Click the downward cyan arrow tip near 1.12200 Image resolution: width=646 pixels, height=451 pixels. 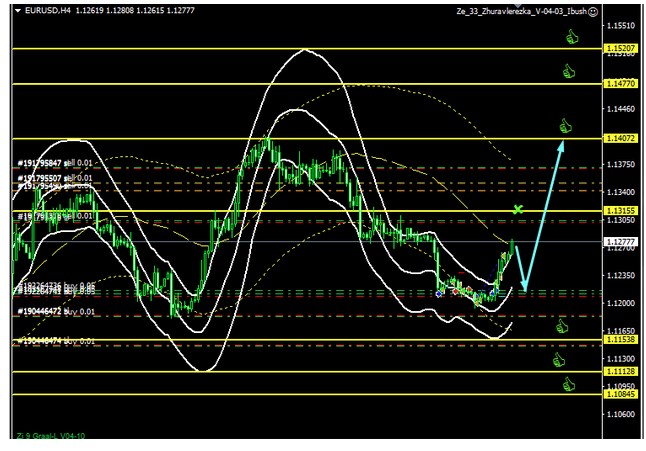[524, 290]
